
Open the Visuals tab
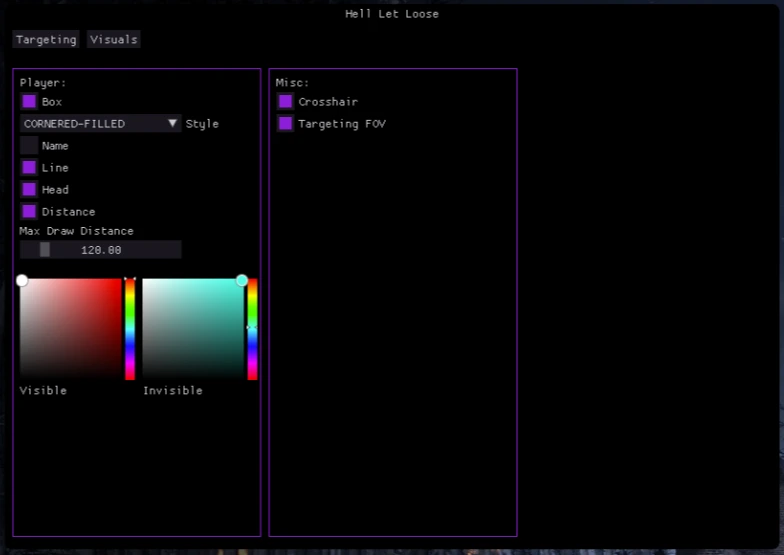(x=114, y=40)
